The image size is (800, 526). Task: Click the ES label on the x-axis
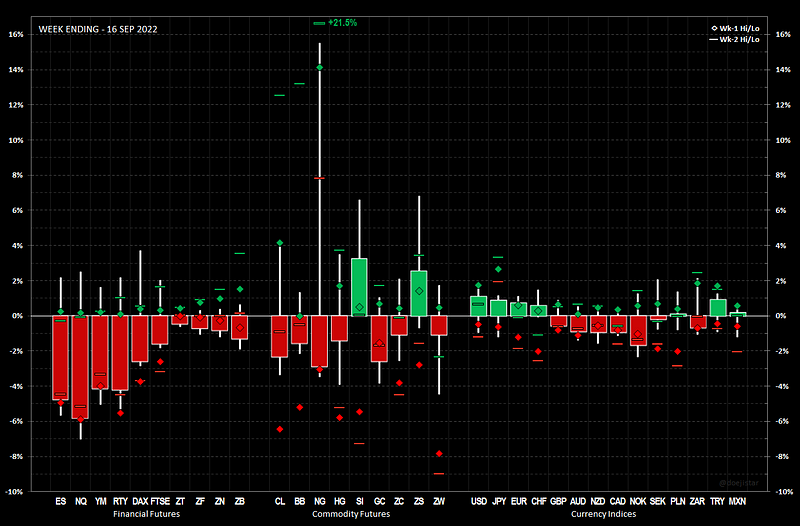(61, 501)
